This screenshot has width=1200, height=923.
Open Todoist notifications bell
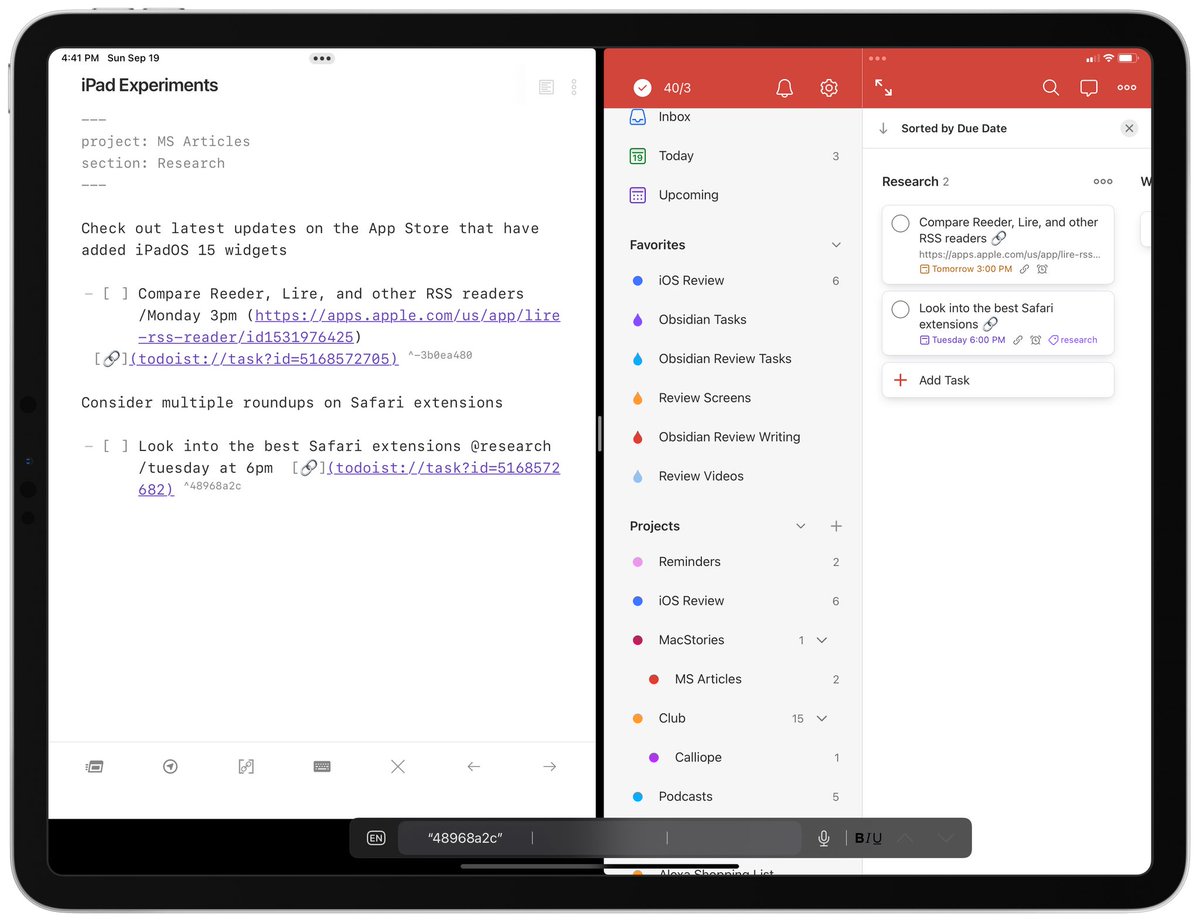pyautogui.click(x=785, y=88)
